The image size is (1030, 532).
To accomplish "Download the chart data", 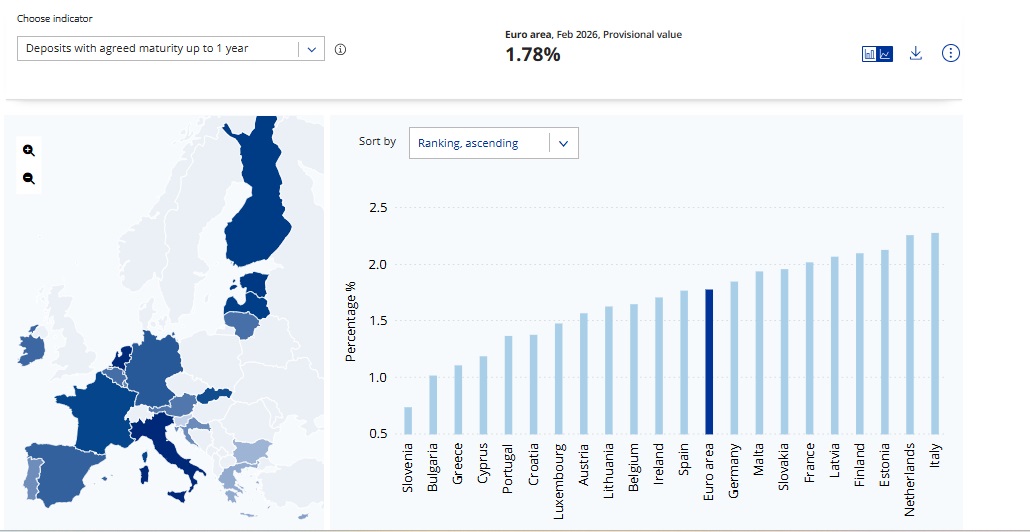I will (x=915, y=53).
